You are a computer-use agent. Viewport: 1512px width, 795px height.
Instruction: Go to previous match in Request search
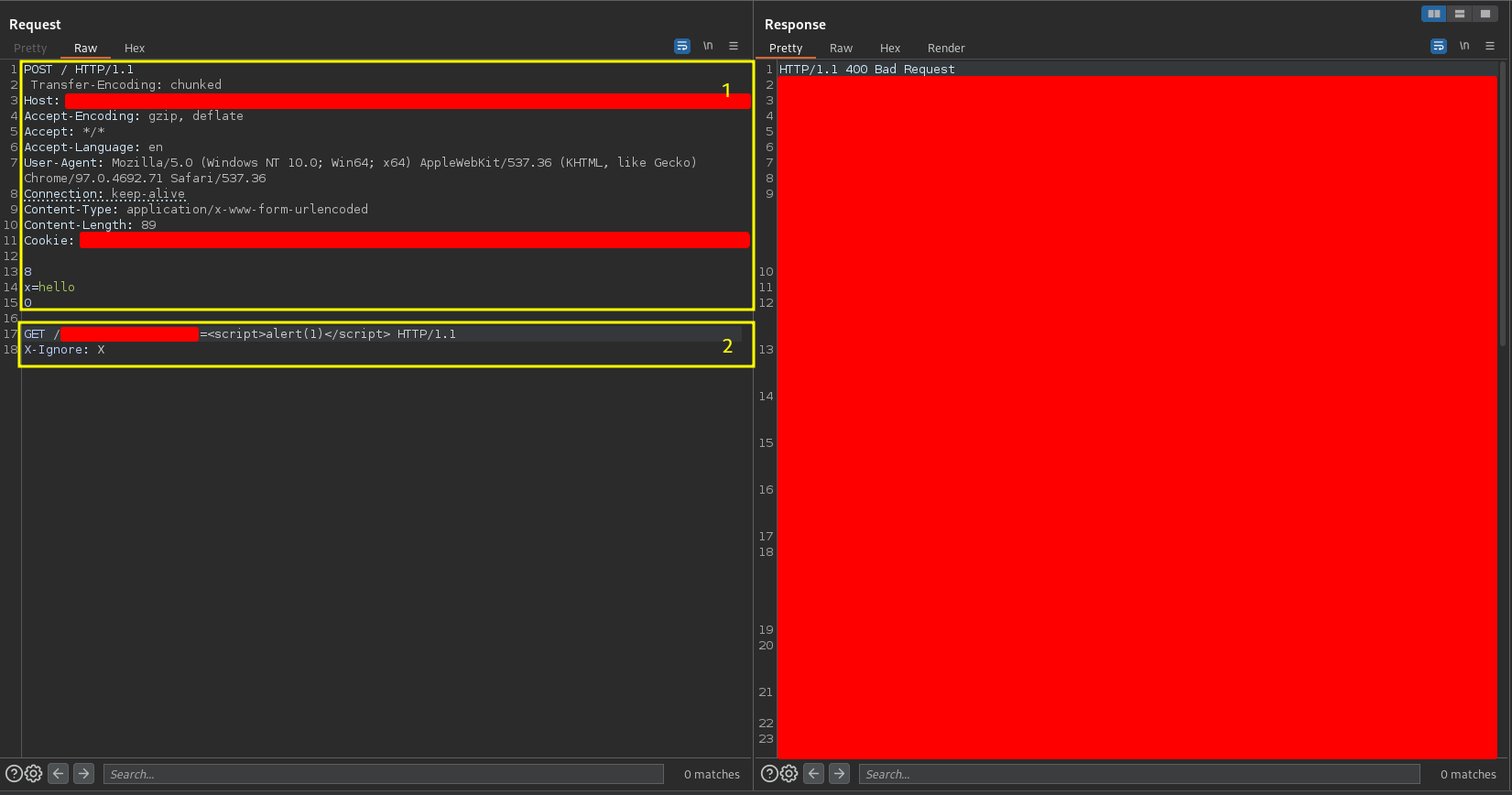pos(59,774)
